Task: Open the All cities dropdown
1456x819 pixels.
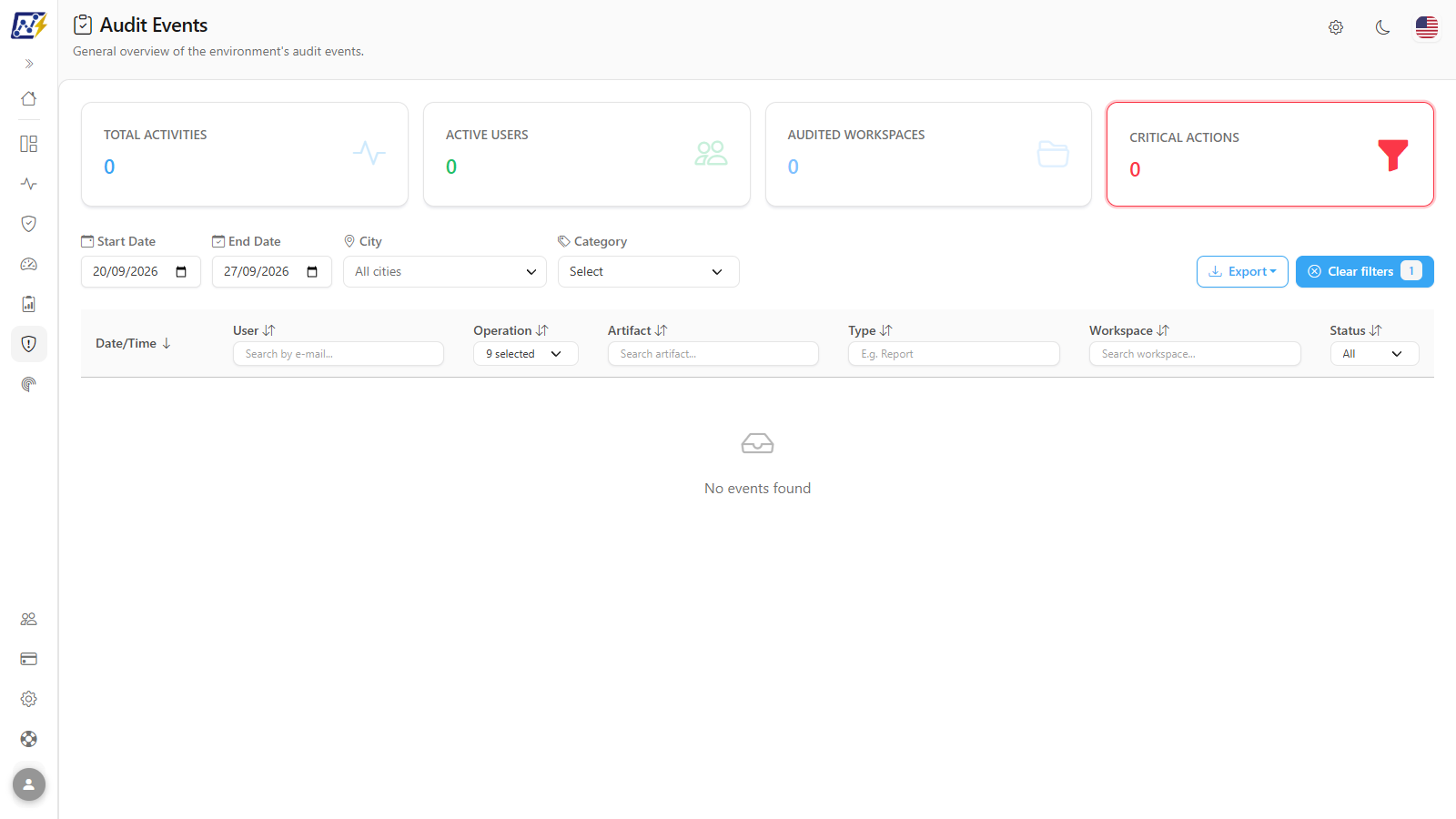Action: pyautogui.click(x=445, y=272)
